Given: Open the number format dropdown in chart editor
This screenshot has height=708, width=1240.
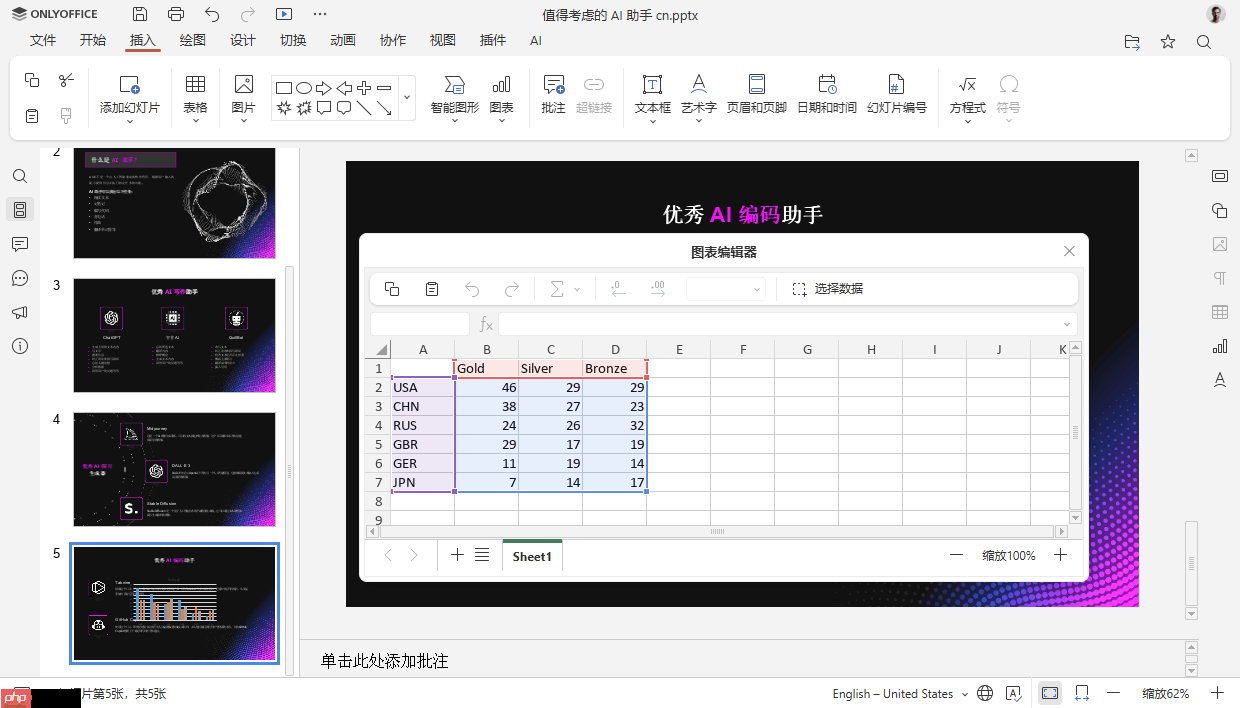Looking at the screenshot, I should click(x=725, y=288).
